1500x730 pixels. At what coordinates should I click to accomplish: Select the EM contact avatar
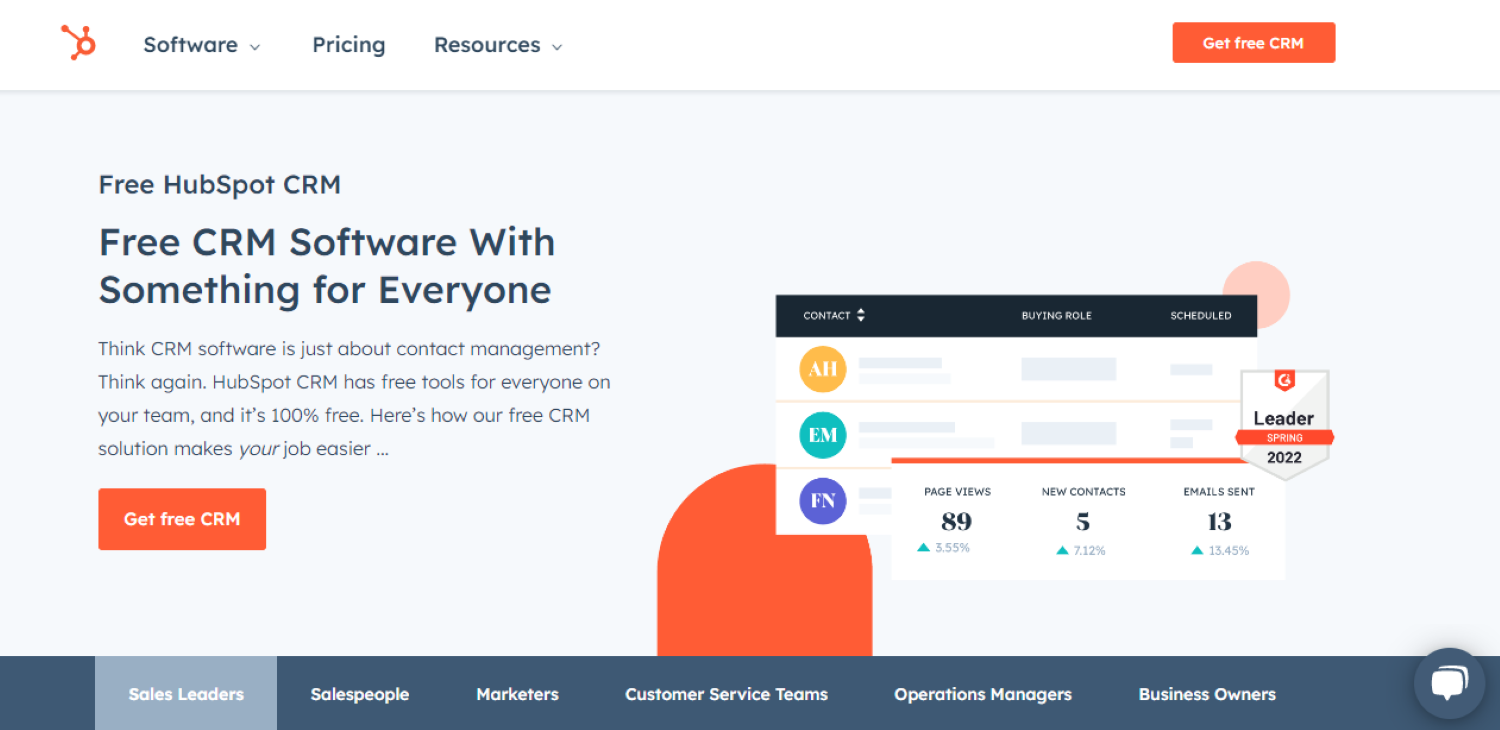823,435
